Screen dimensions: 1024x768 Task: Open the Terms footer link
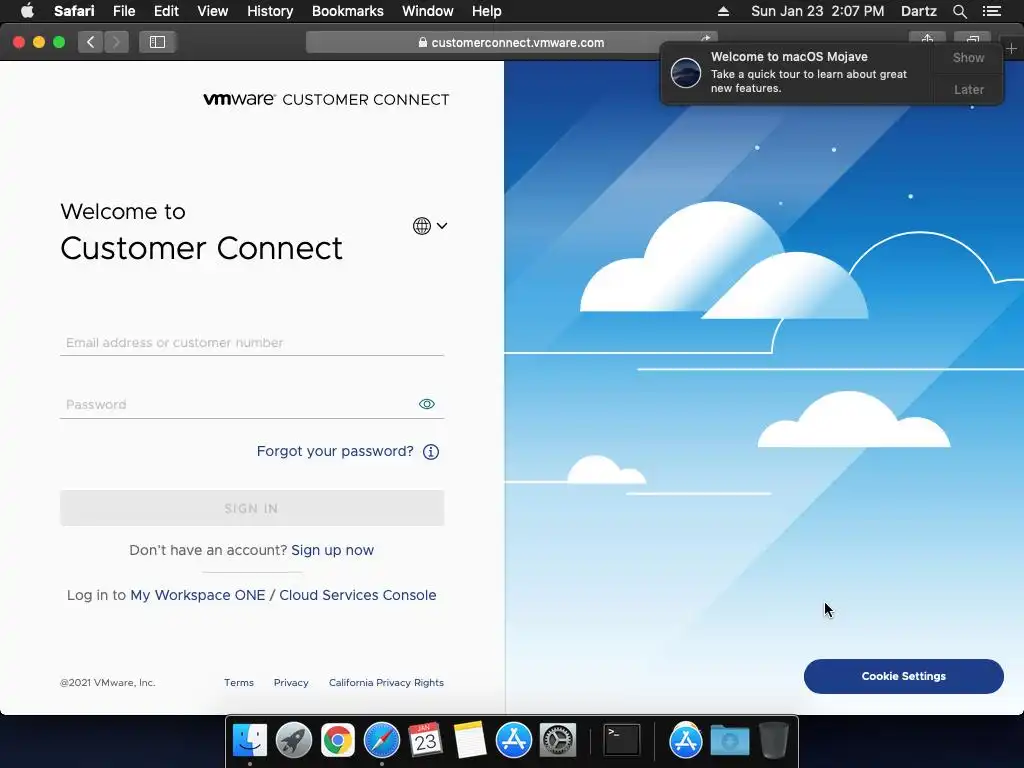click(239, 682)
